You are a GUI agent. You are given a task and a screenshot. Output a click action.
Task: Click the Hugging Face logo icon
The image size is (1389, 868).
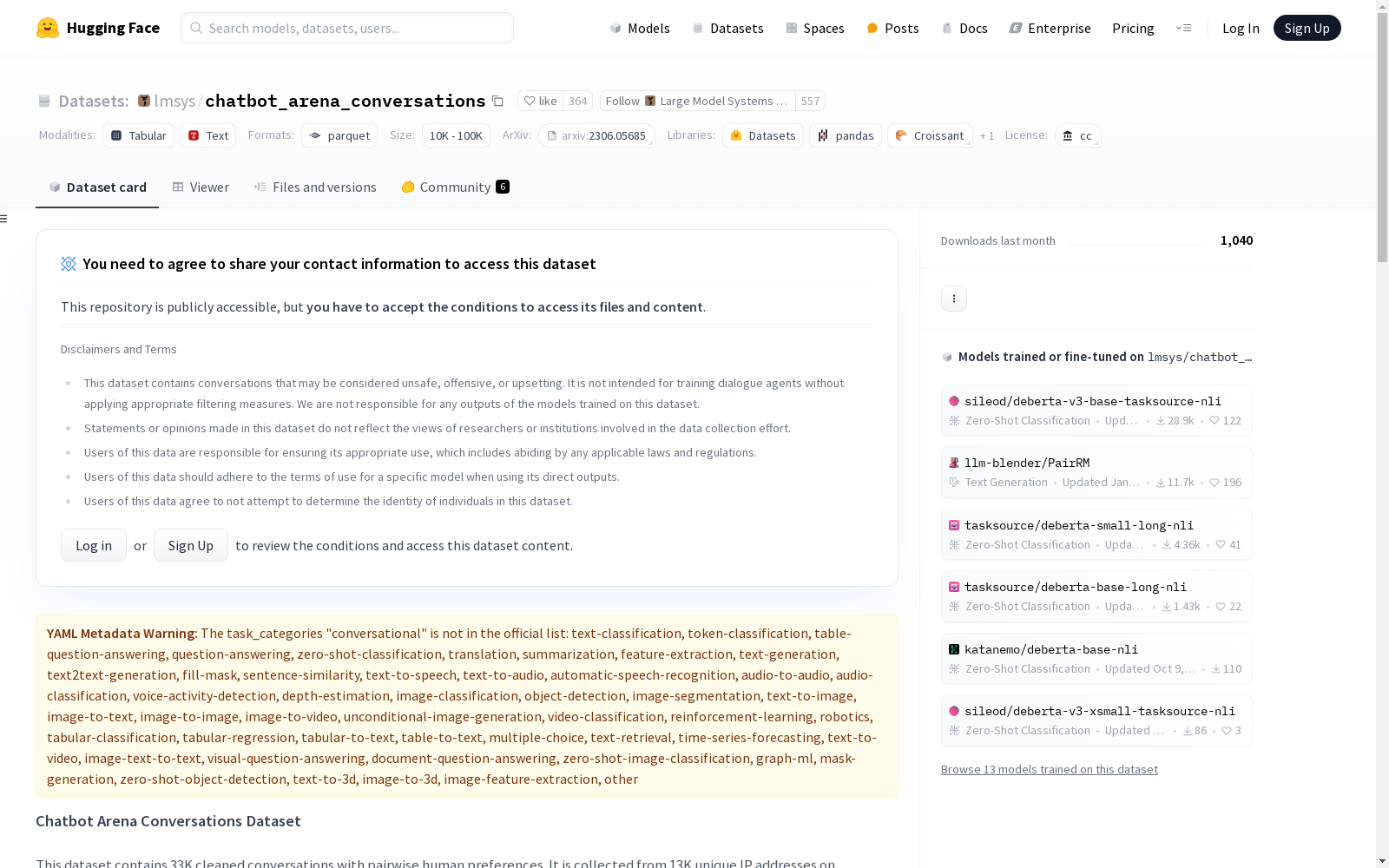48,28
